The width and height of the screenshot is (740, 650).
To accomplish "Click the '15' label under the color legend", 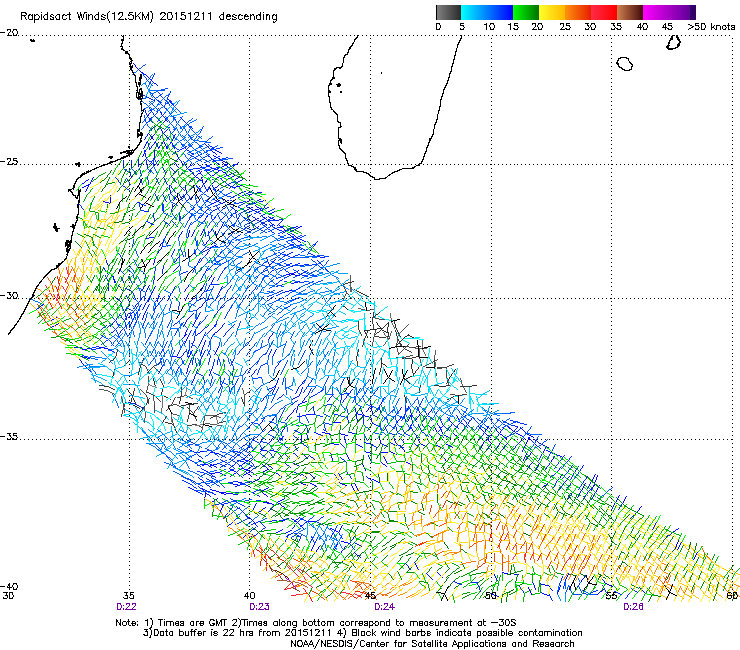I will pos(513,27).
